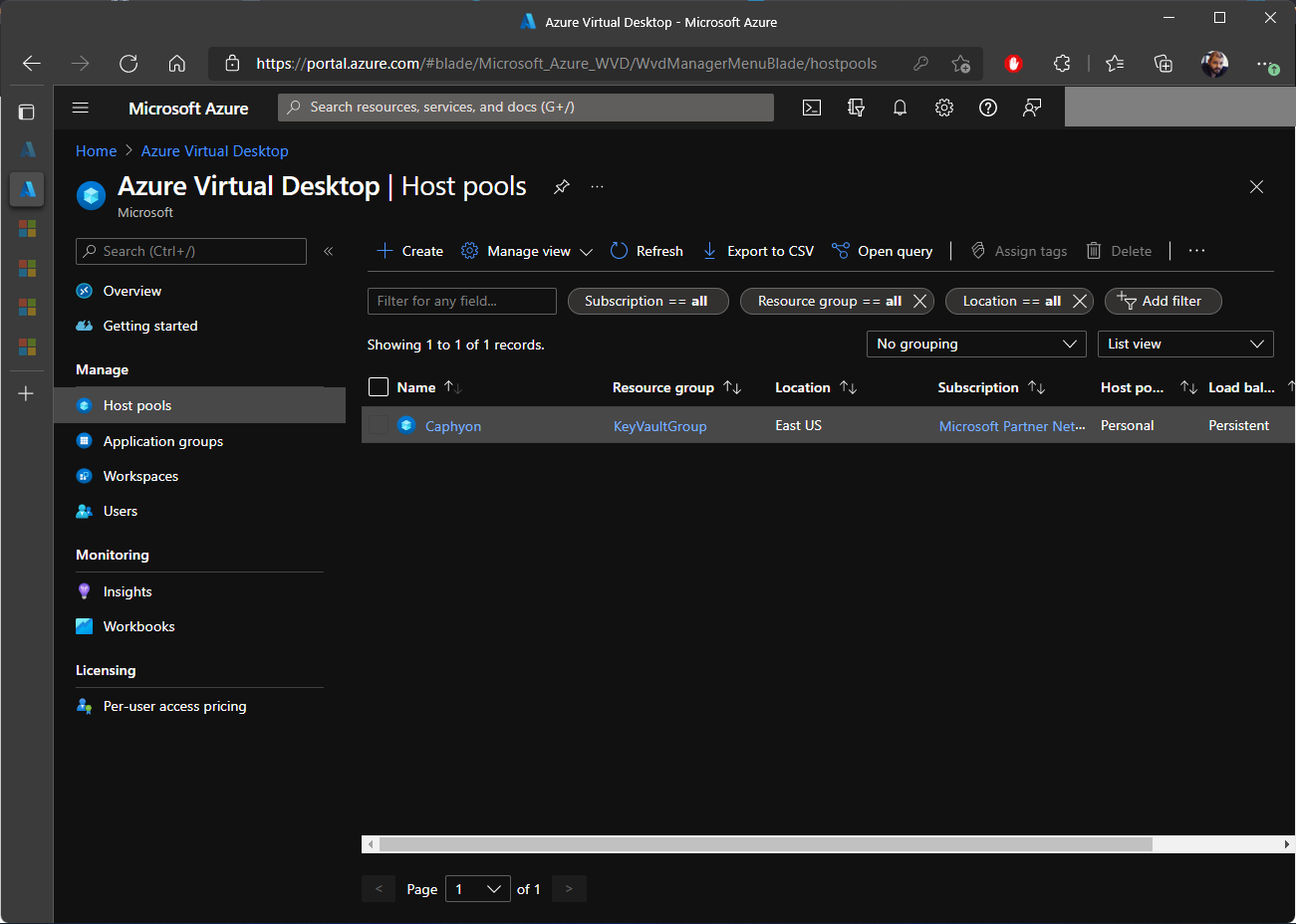Select Host pools menu item

coord(199,405)
